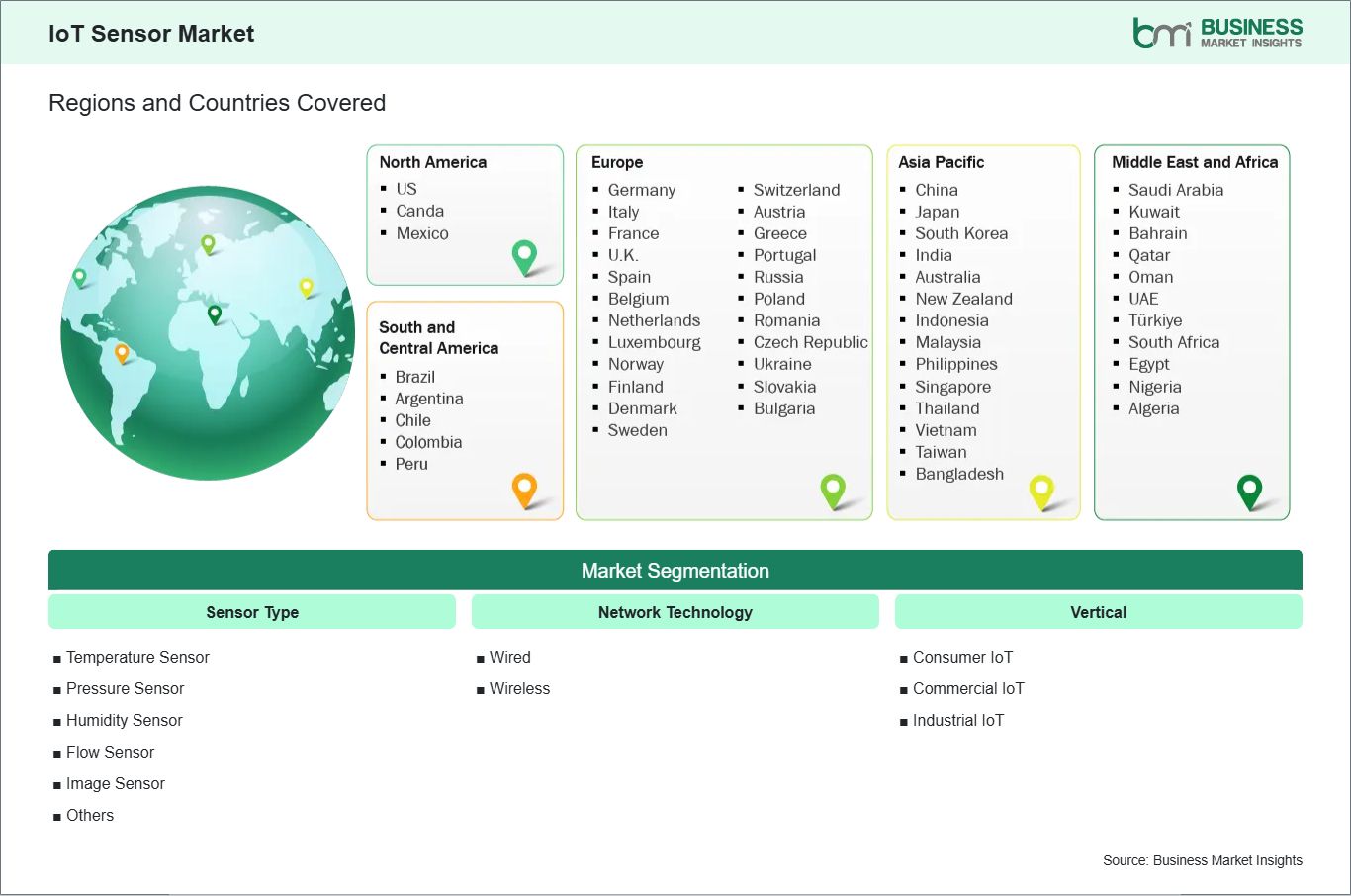Click the Market Segmentation banner
Image resolution: width=1351 pixels, height=896 pixels.
tap(675, 571)
